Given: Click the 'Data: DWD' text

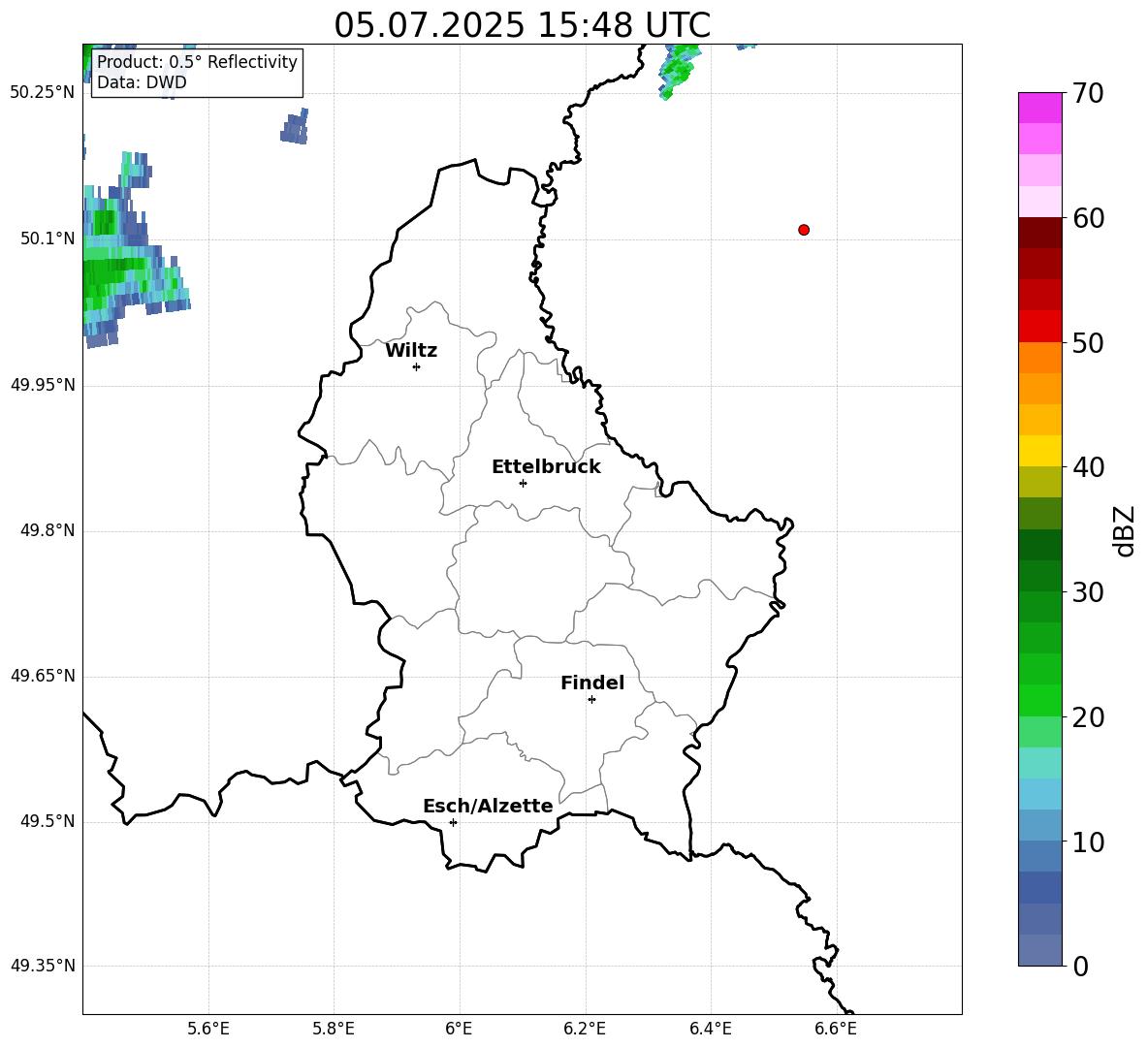Looking at the screenshot, I should (142, 82).
